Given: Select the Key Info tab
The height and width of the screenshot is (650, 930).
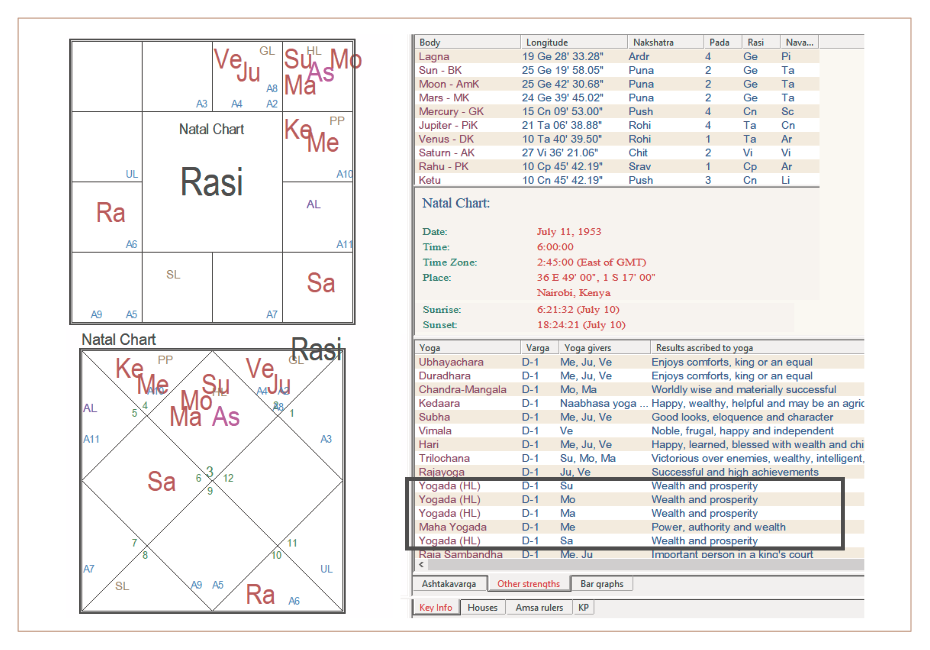Looking at the screenshot, I should tap(436, 607).
